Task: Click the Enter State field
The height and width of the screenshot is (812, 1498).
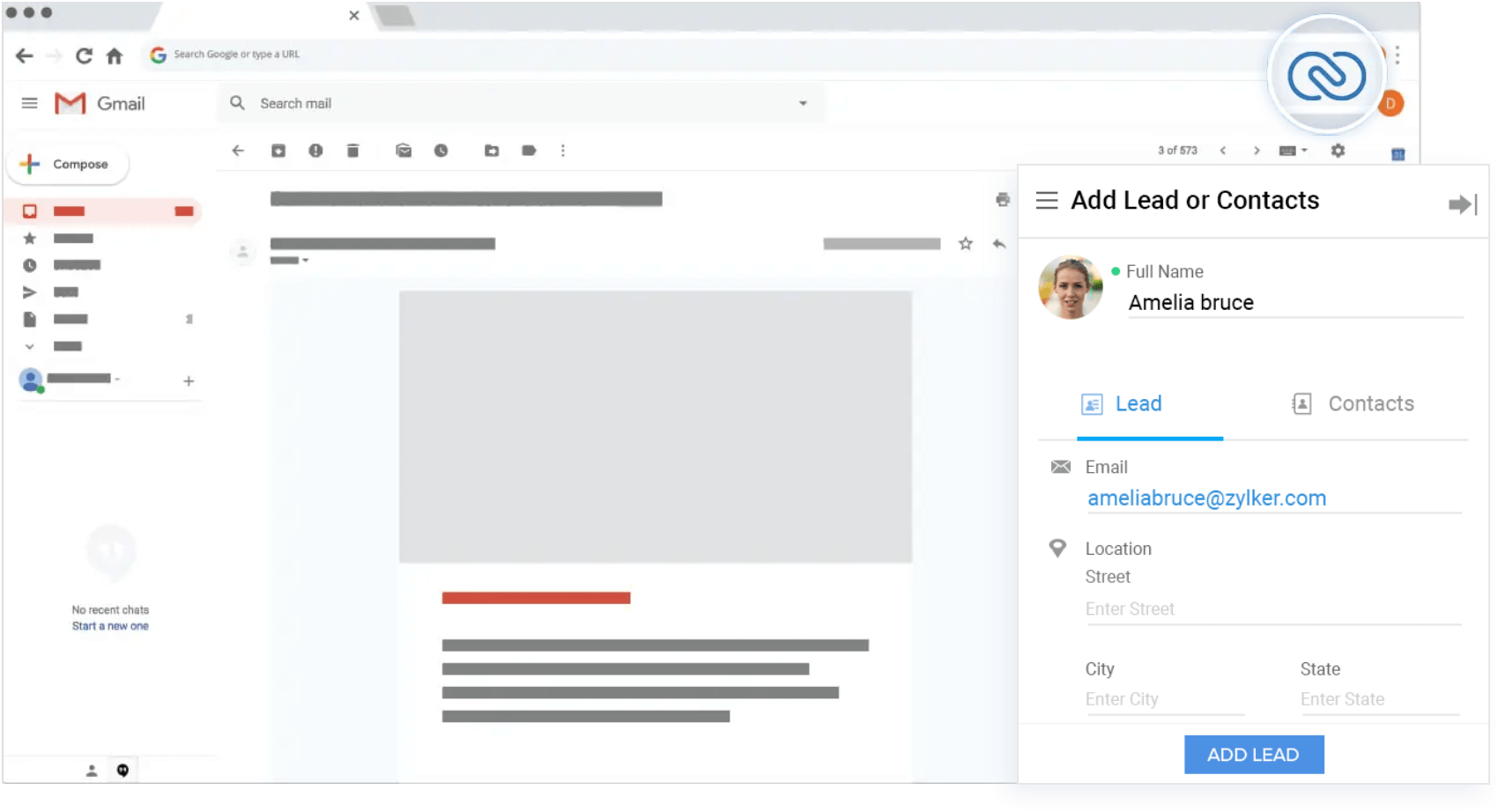Action: 1380,699
